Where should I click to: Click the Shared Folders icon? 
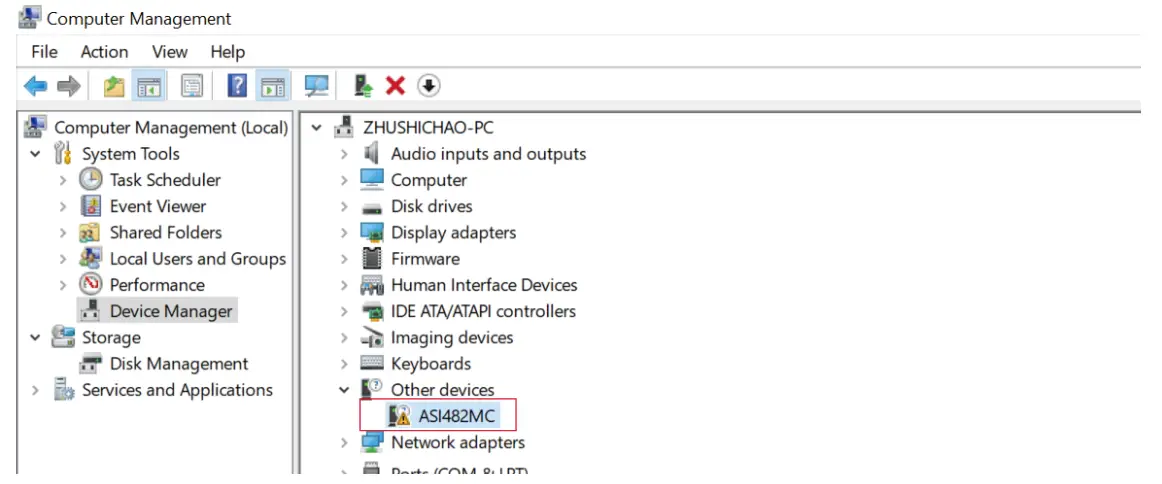(90, 233)
